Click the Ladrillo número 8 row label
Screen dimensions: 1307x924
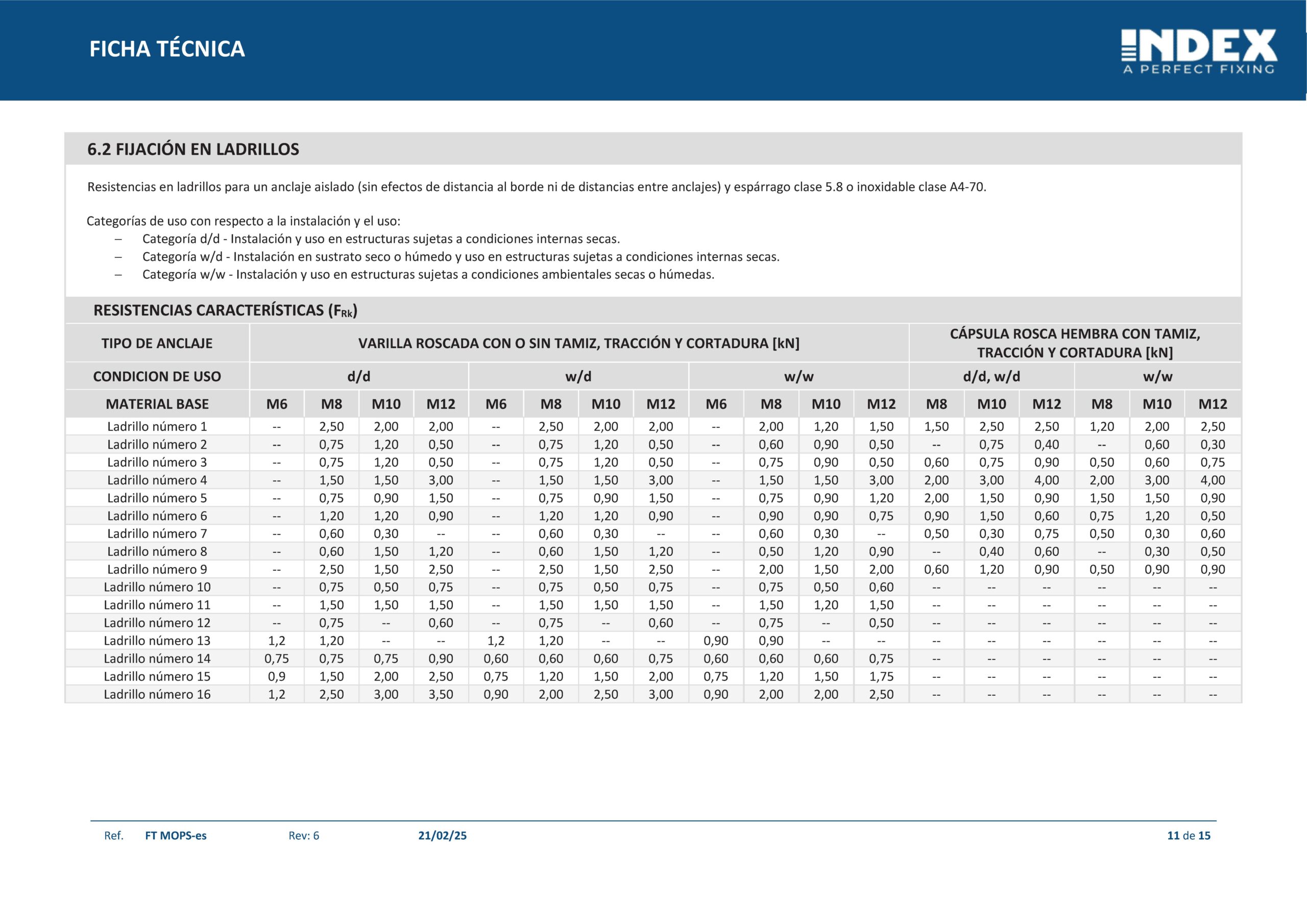click(x=157, y=552)
